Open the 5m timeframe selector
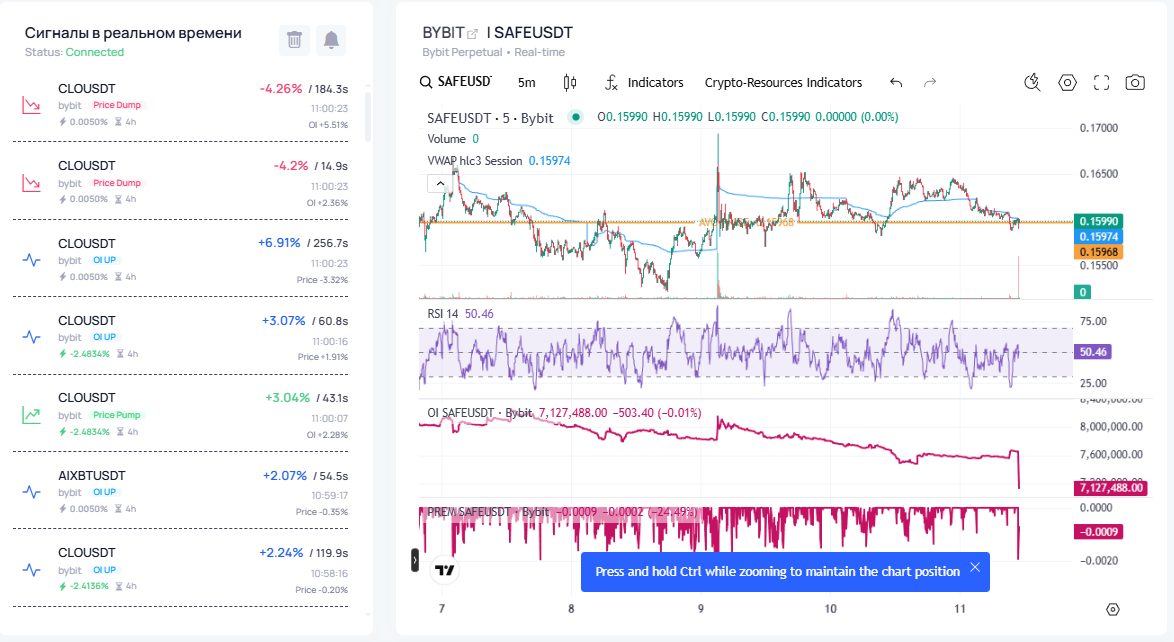 pyautogui.click(x=526, y=82)
